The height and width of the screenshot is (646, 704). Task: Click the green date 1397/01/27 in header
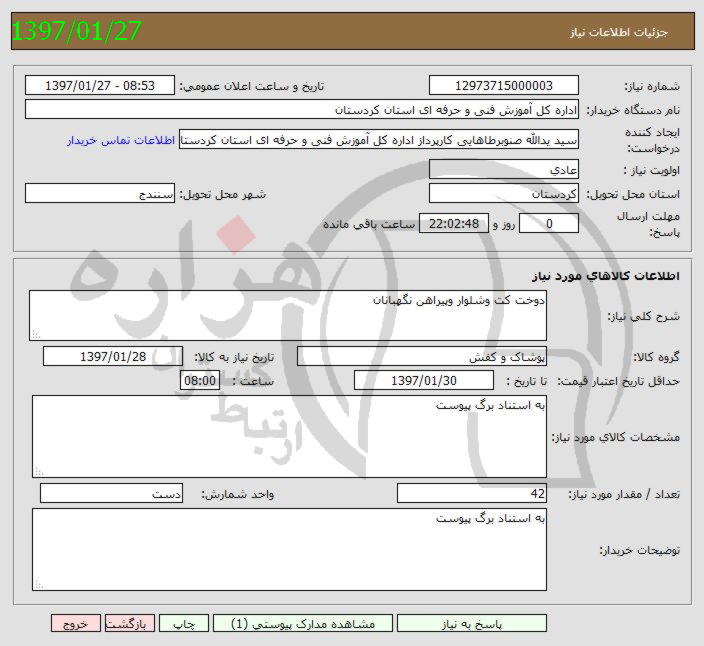[x=76, y=31]
